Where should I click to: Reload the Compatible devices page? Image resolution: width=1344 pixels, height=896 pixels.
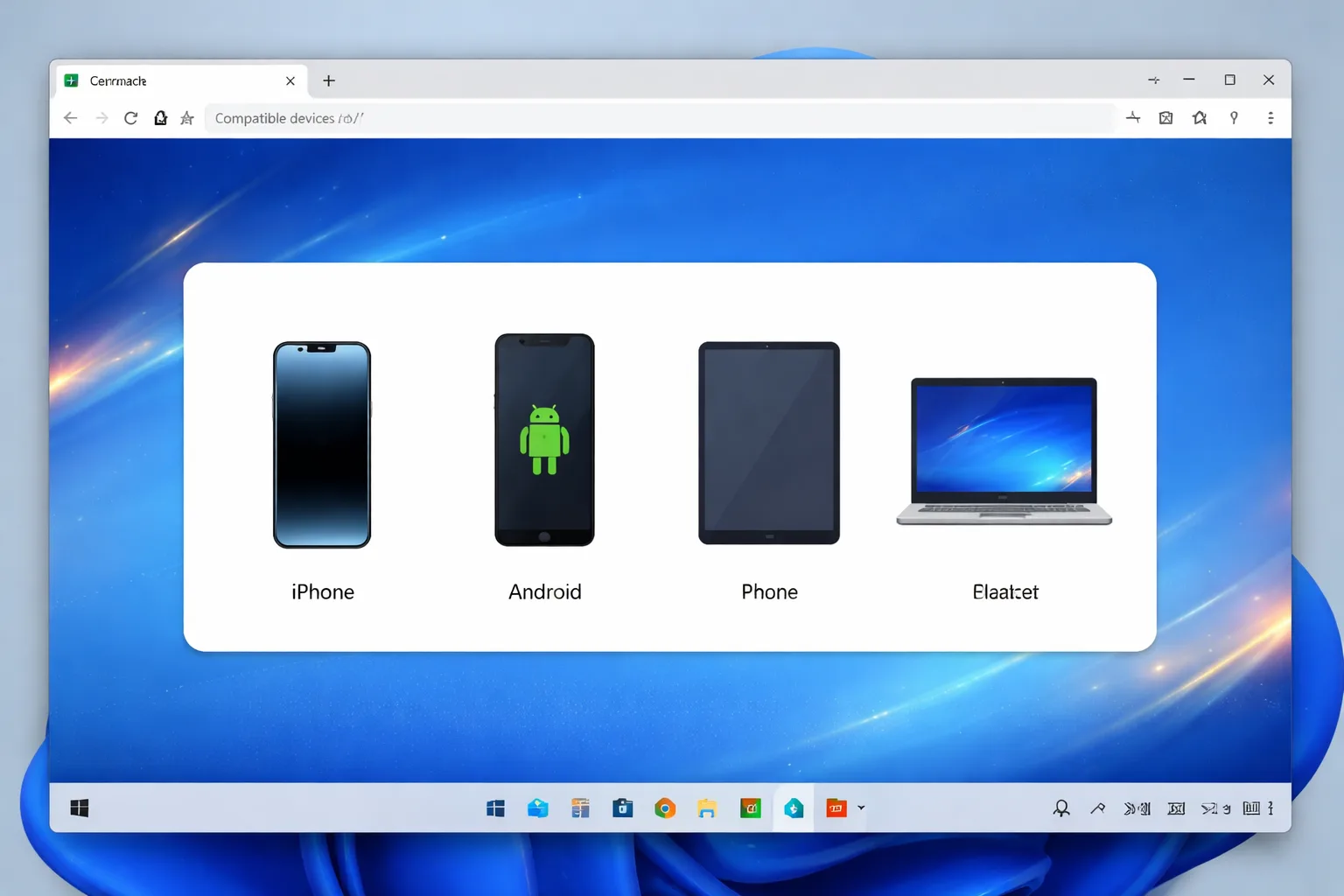(130, 118)
